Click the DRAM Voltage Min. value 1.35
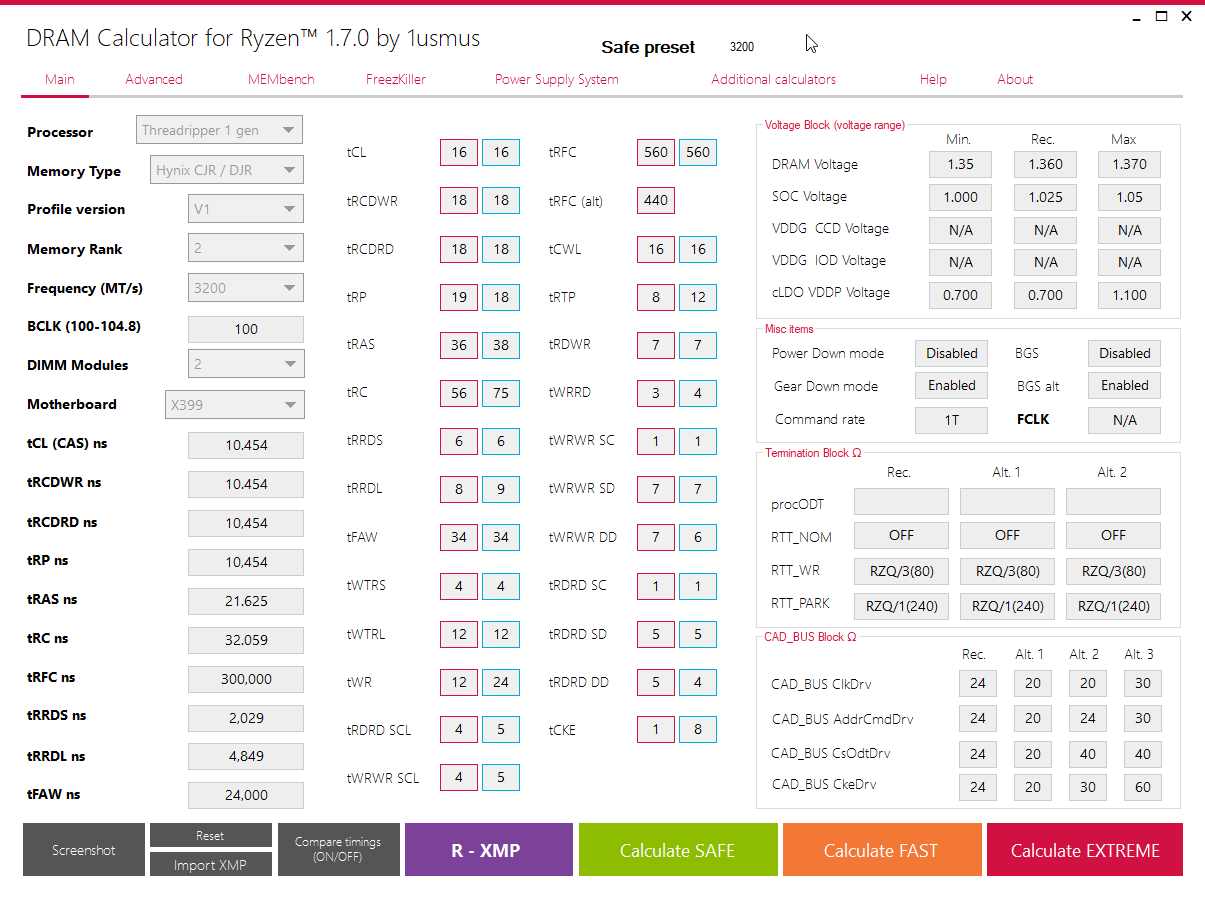 pos(960,164)
